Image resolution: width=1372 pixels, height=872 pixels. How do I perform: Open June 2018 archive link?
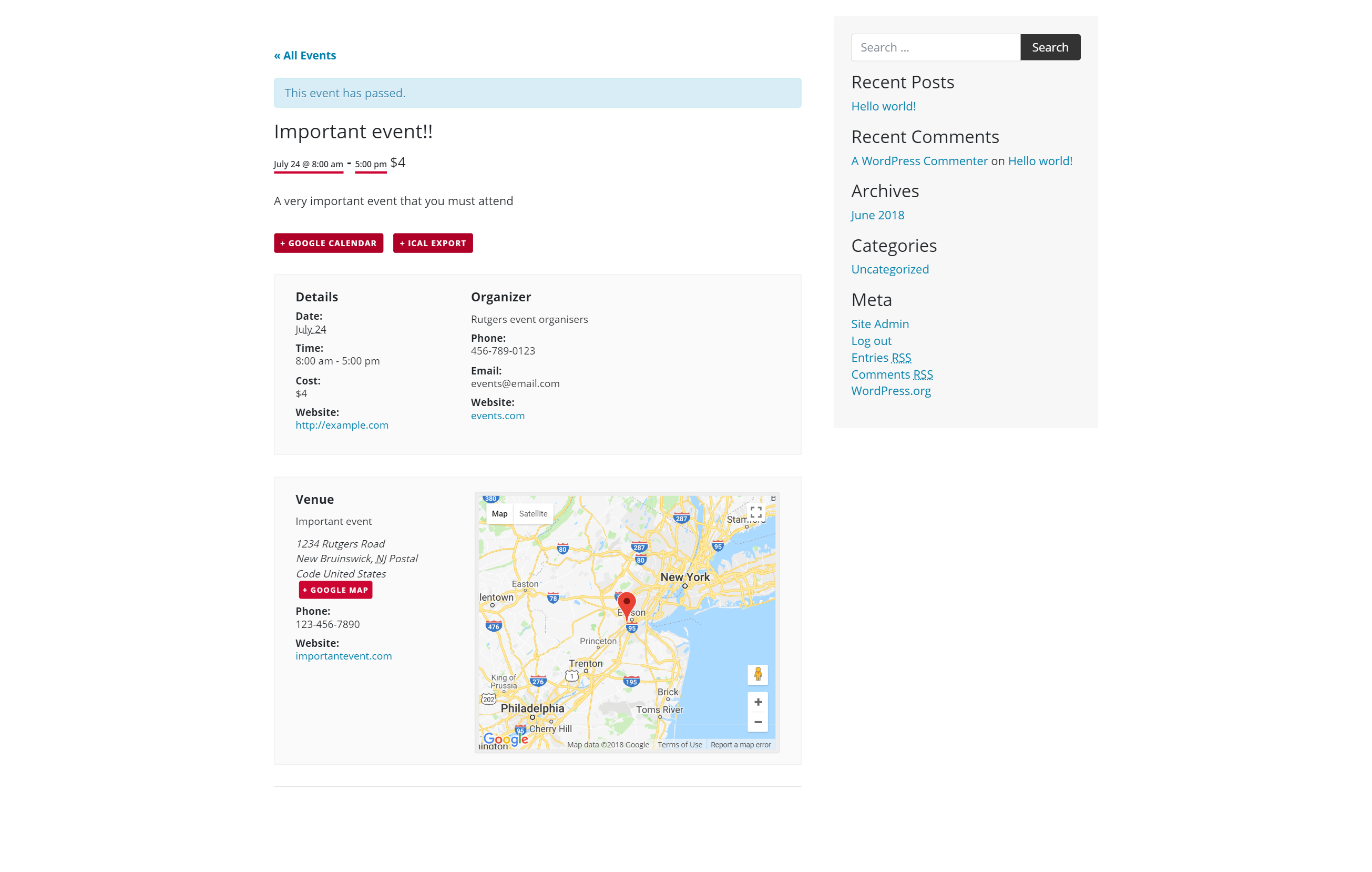pyautogui.click(x=877, y=215)
